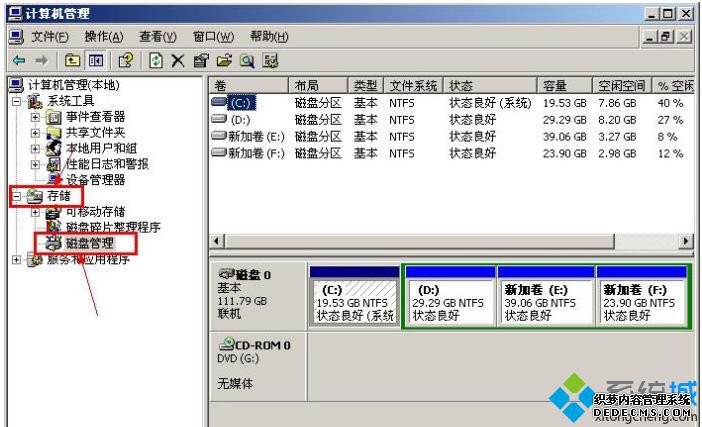
Task: Sort by the 状态 column header
Action: 490,85
